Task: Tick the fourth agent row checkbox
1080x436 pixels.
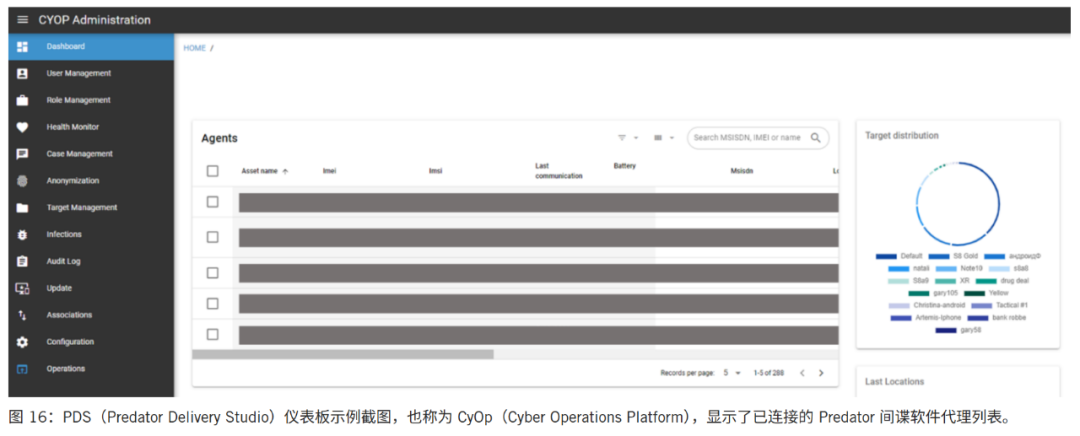Action: click(213, 304)
